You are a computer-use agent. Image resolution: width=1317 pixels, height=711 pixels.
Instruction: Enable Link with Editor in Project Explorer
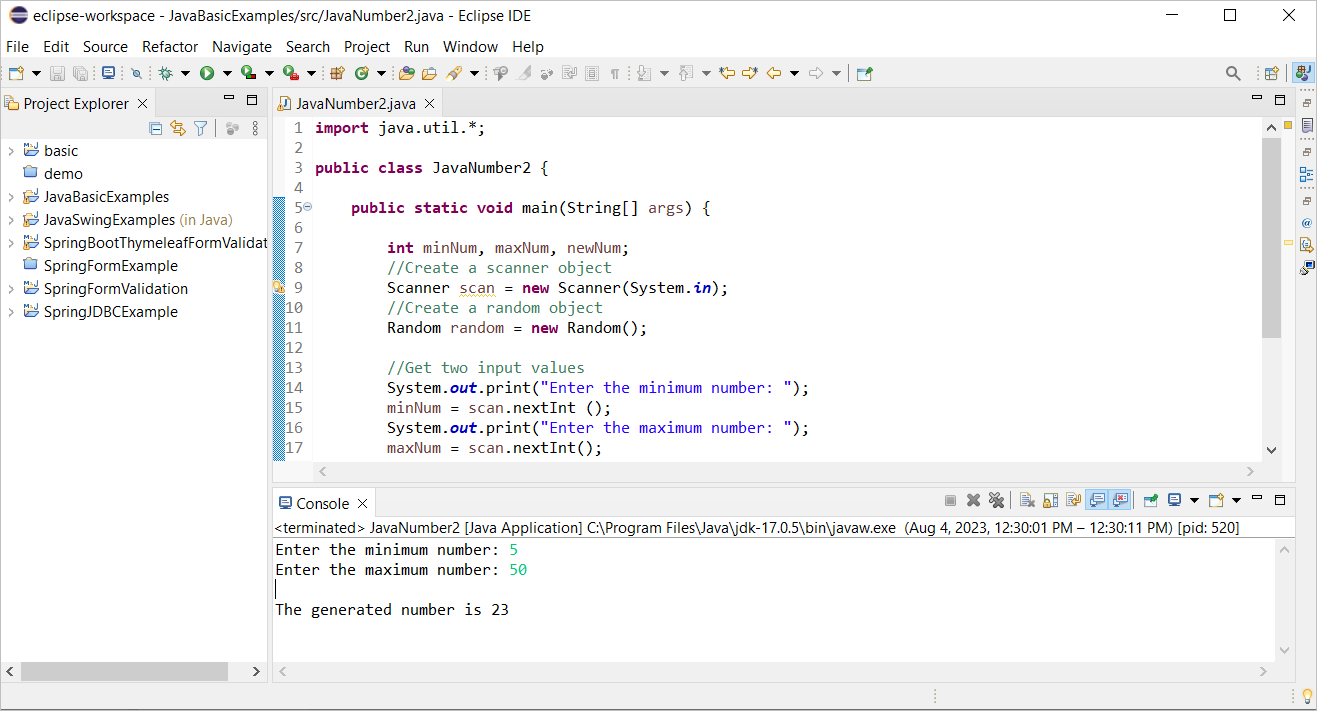(177, 128)
